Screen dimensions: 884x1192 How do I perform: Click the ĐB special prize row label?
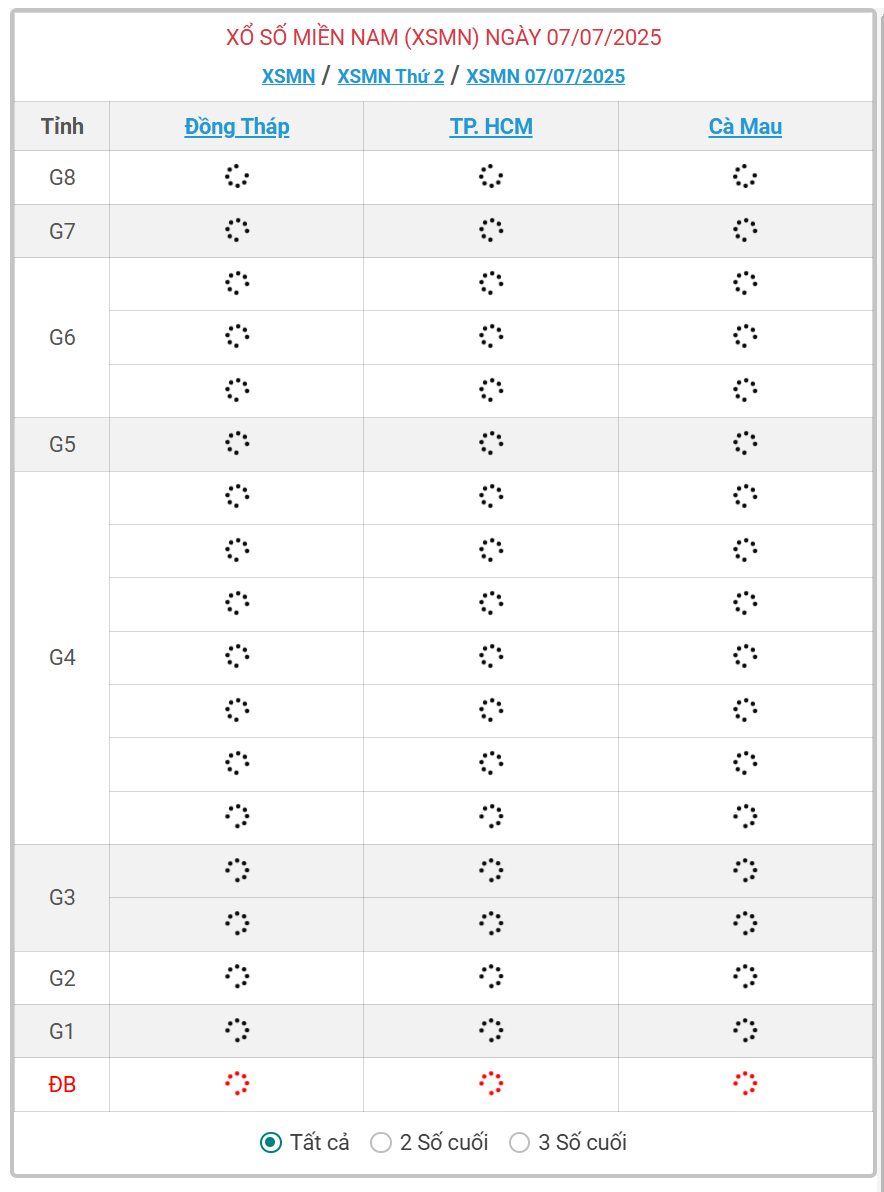coord(62,1083)
